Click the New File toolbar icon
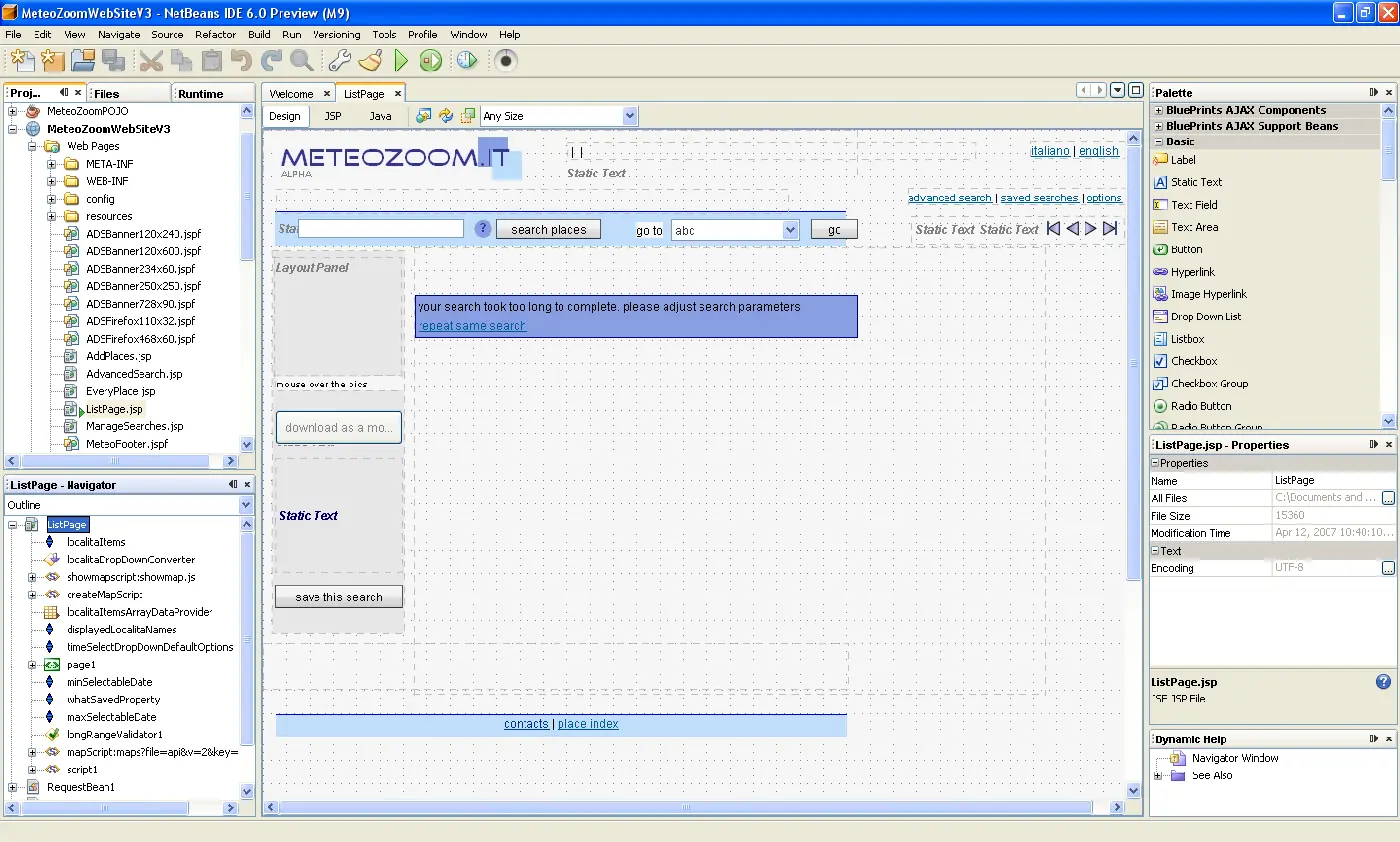 [x=21, y=61]
